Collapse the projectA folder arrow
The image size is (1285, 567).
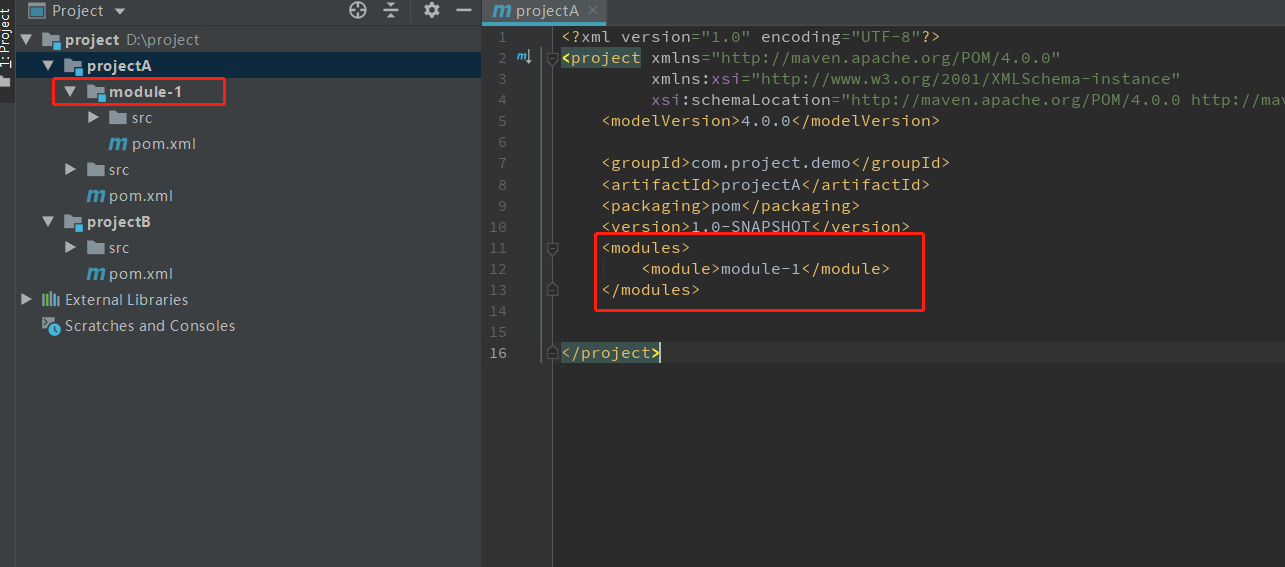coord(48,66)
